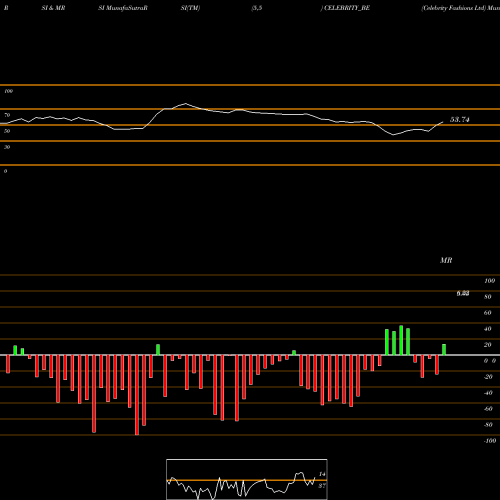Click the MunafaSutra header text
The image size is (500, 500).
[125, 8]
